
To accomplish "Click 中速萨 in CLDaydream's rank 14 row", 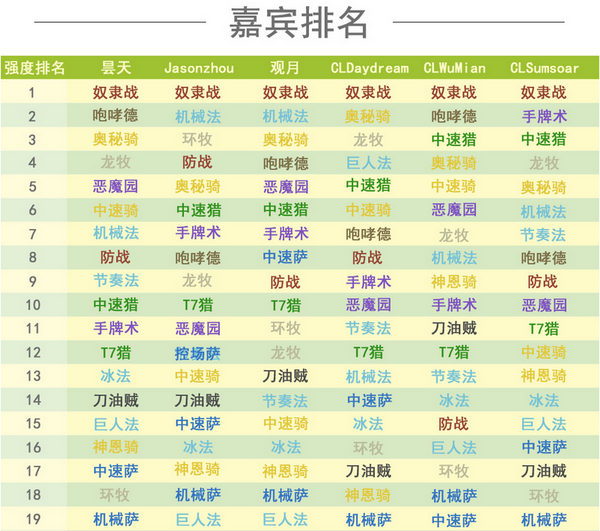I will point(370,400).
